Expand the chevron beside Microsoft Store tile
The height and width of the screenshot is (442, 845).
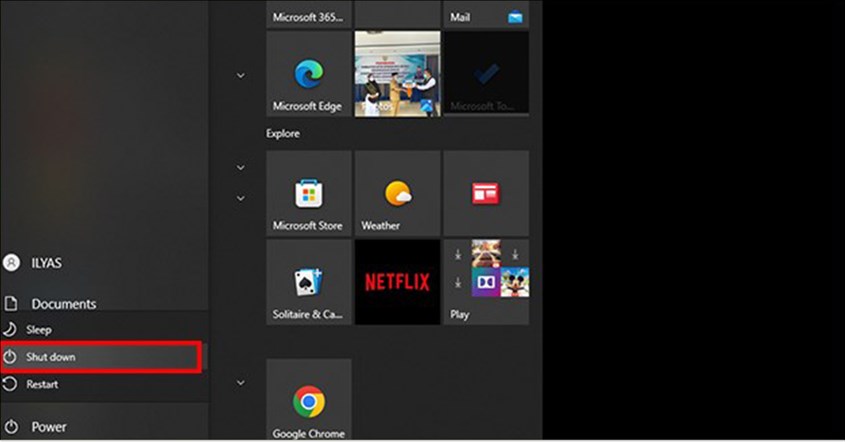point(241,198)
